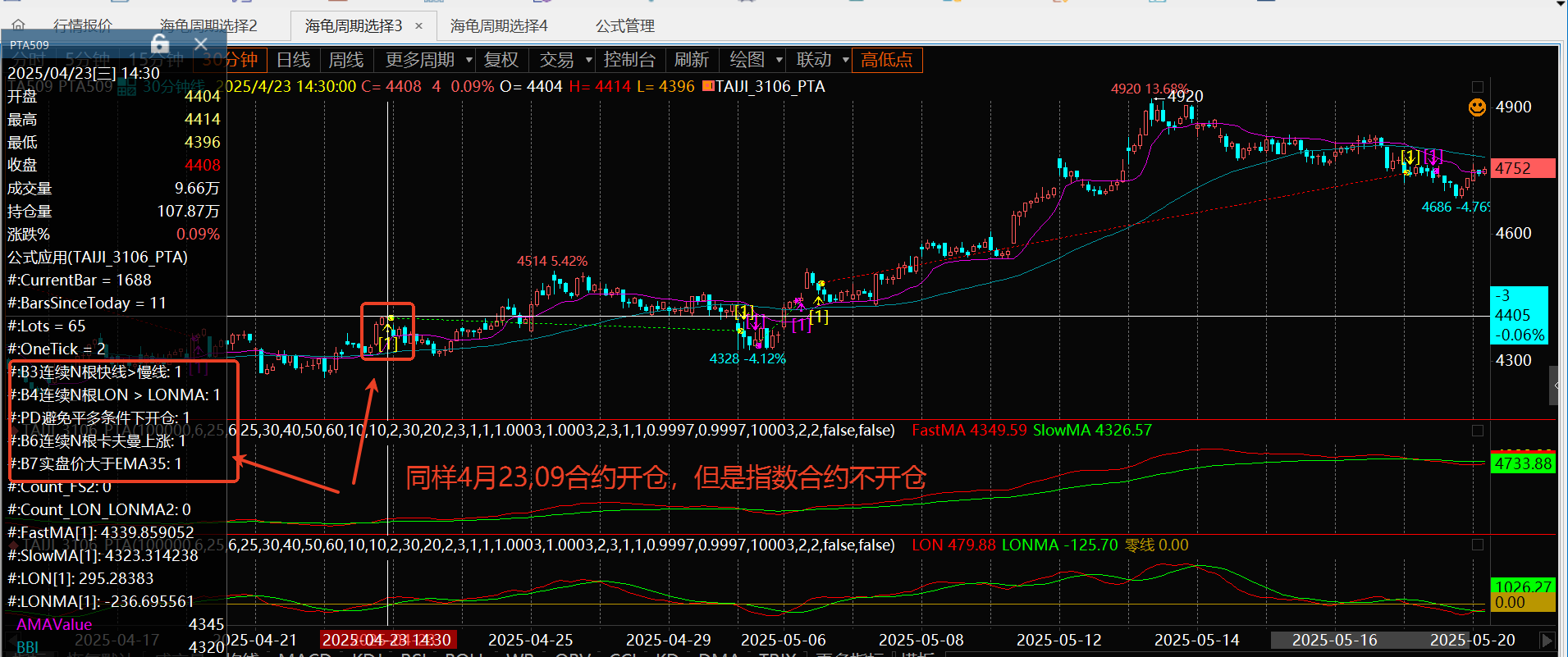This screenshot has width=1568, height=657.
Task: Toggle the 高低点 high-low marker button
Action: tap(887, 60)
